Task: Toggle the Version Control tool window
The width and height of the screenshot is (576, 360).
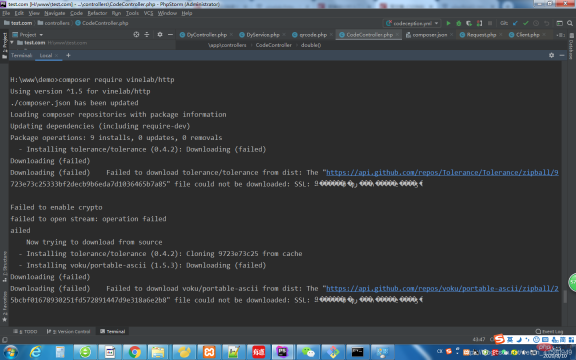Action: point(69,331)
